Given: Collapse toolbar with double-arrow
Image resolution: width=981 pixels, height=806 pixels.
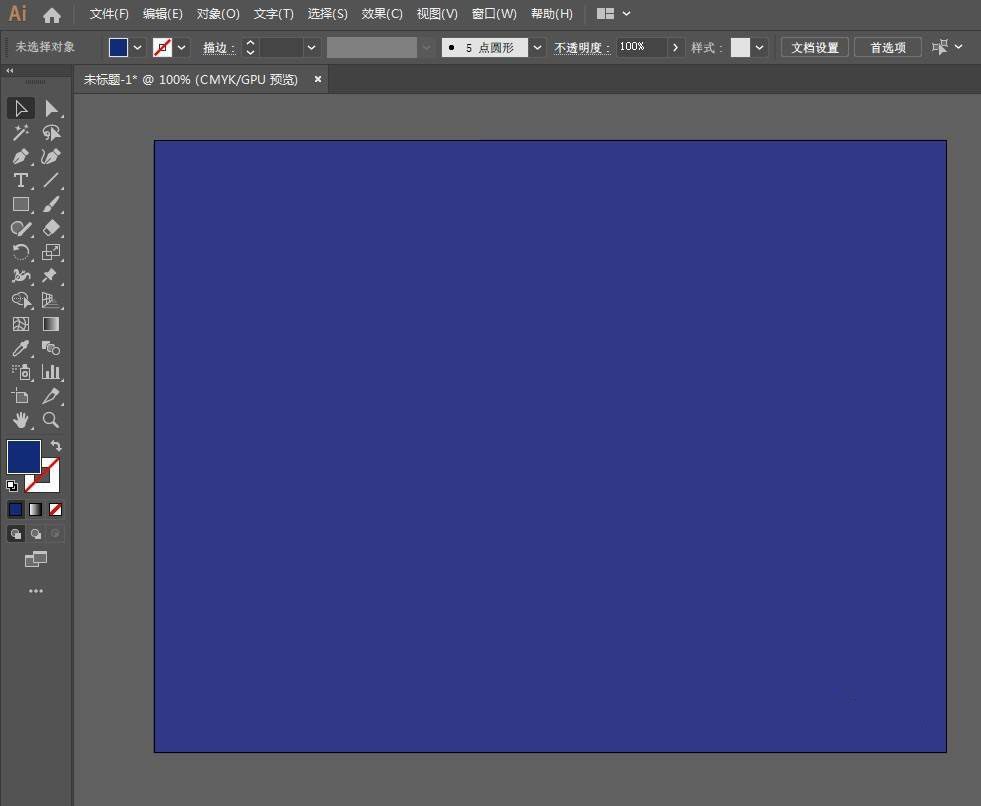Looking at the screenshot, I should tap(9, 71).
